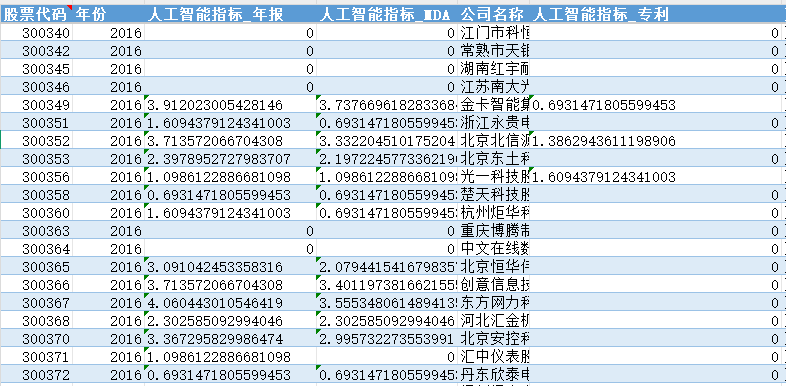Click company name cell 中文在线

tap(493, 249)
